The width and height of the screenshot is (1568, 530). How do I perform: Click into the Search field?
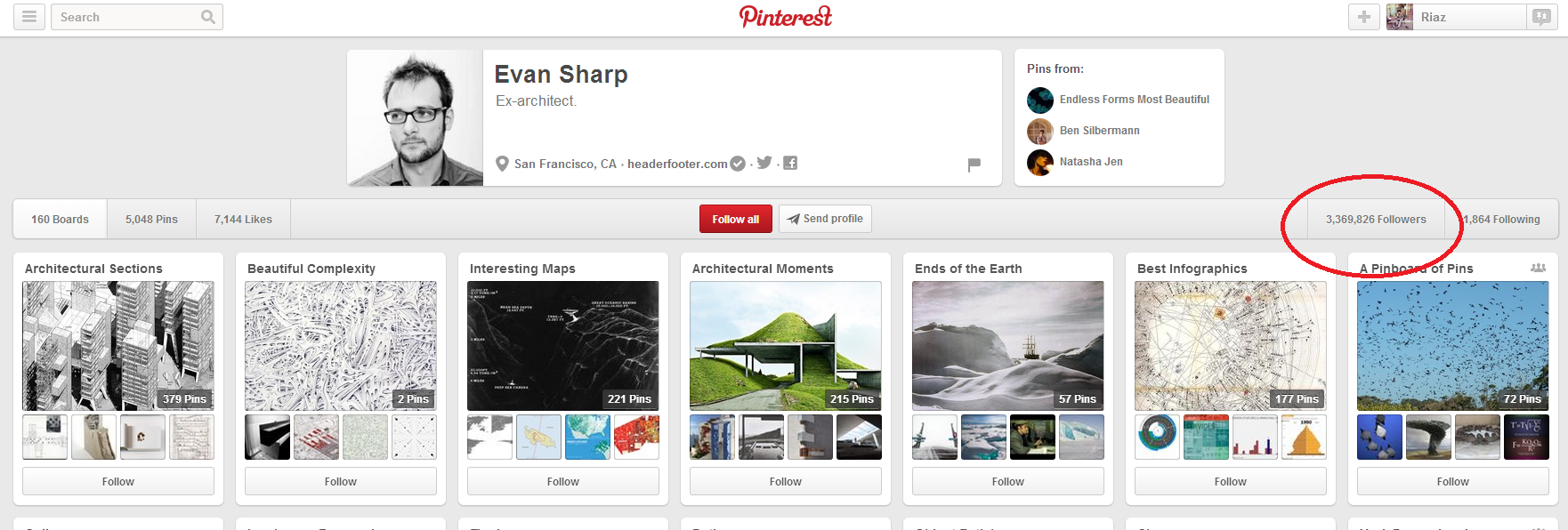[137, 17]
